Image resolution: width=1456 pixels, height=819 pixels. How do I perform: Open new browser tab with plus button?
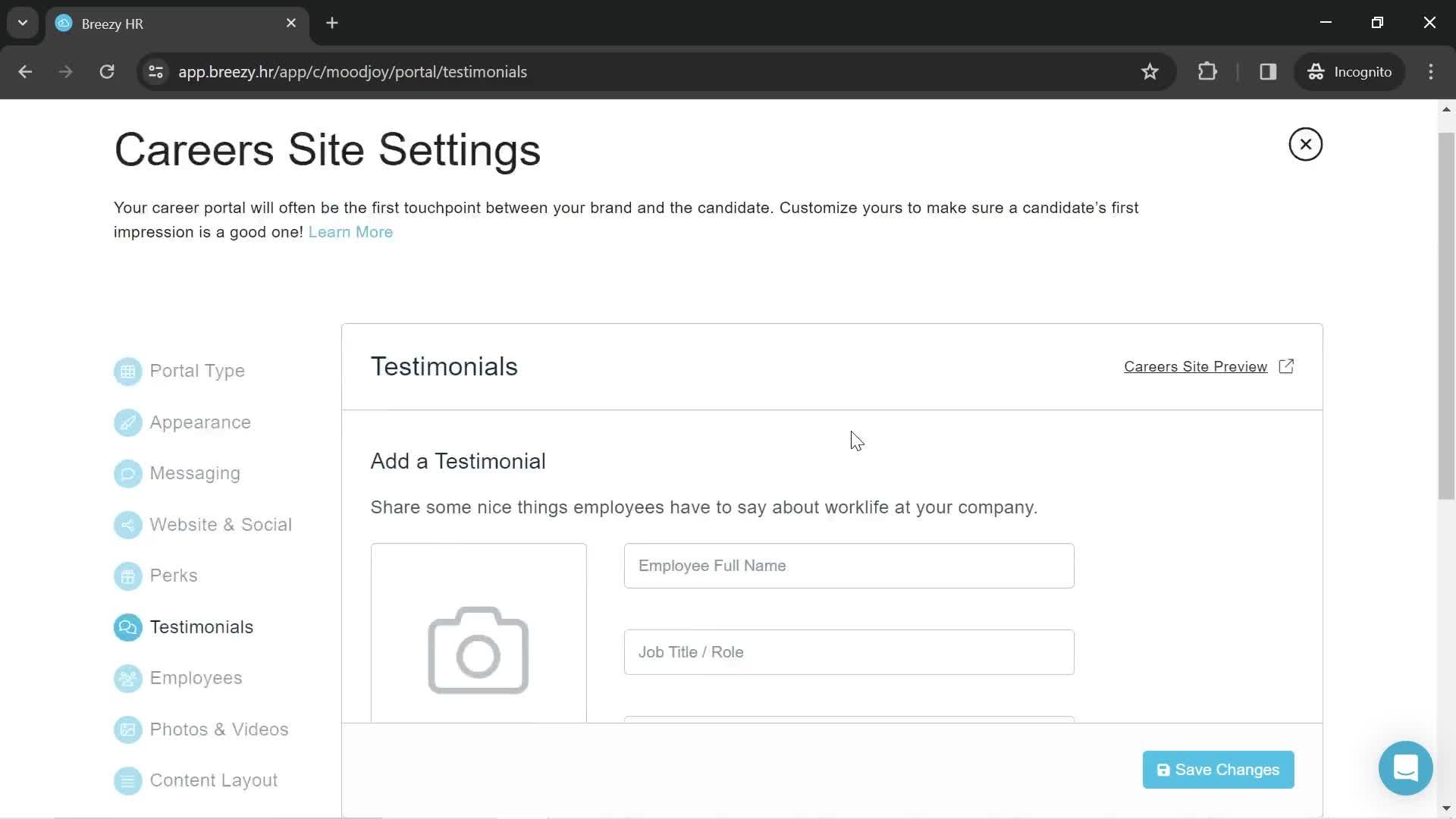point(333,22)
